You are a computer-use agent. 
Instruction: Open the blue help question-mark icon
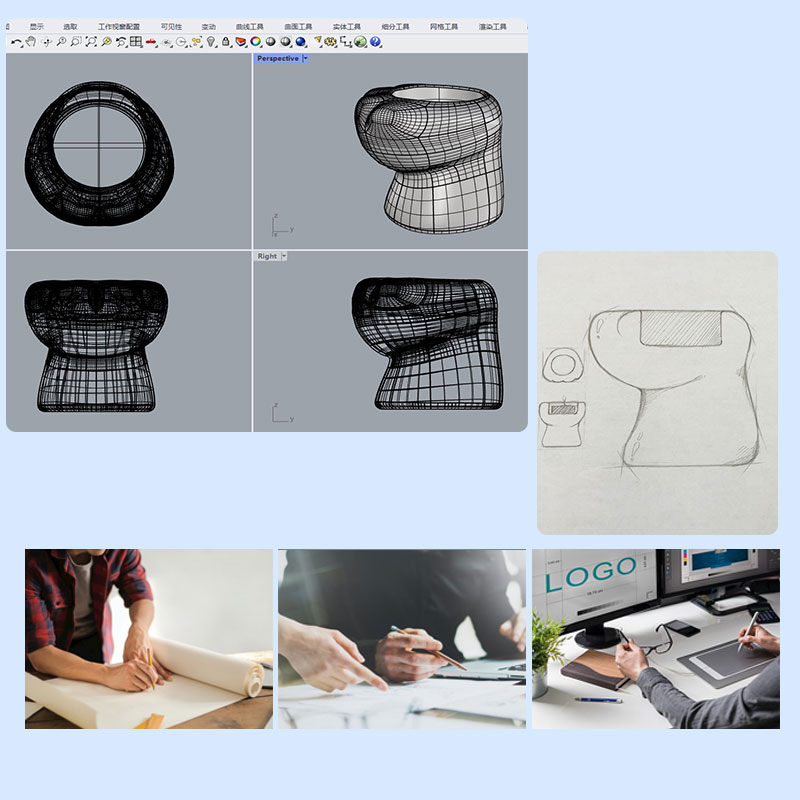tap(376, 42)
